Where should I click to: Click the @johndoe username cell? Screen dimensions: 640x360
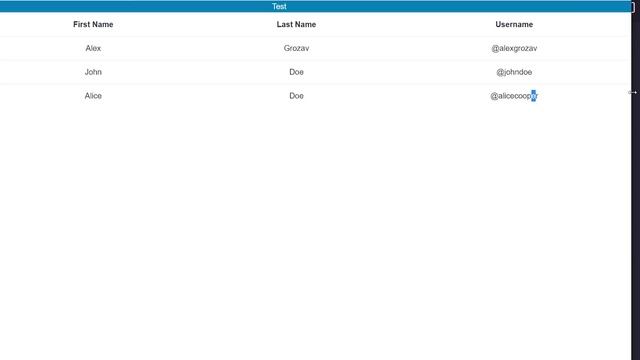coord(514,72)
